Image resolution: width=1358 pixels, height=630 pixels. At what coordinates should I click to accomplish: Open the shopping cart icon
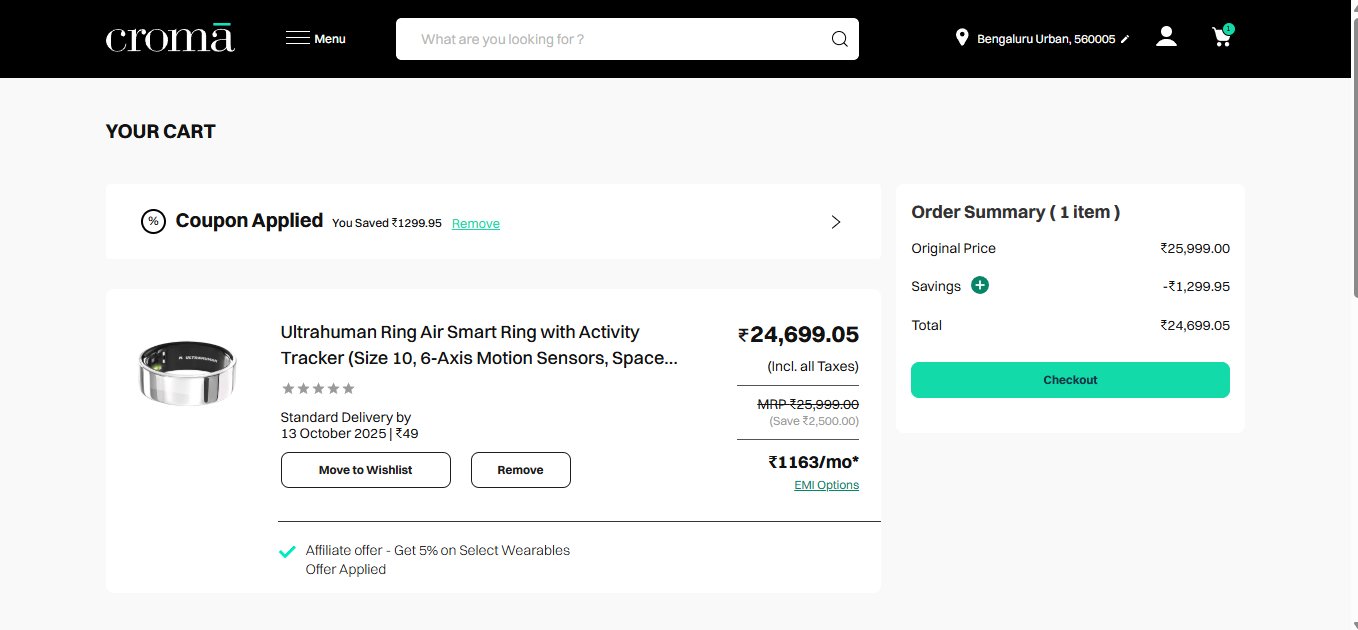(1221, 38)
